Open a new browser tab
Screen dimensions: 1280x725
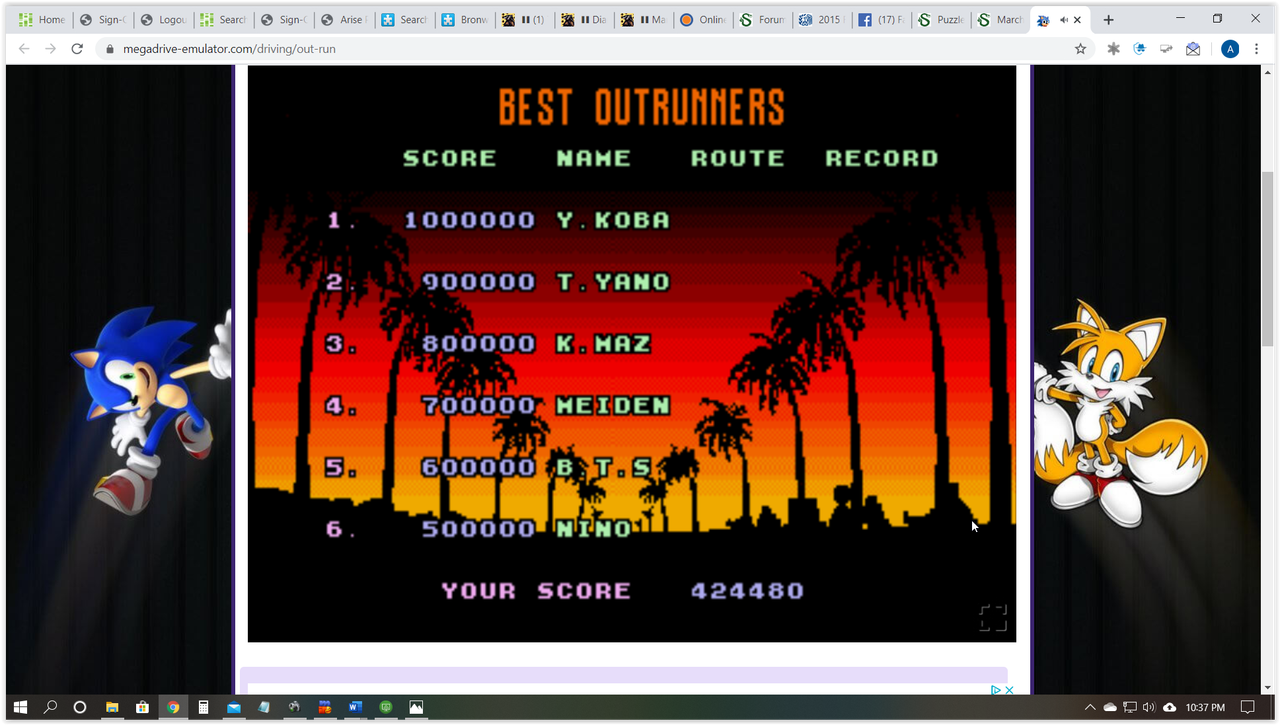(1108, 19)
